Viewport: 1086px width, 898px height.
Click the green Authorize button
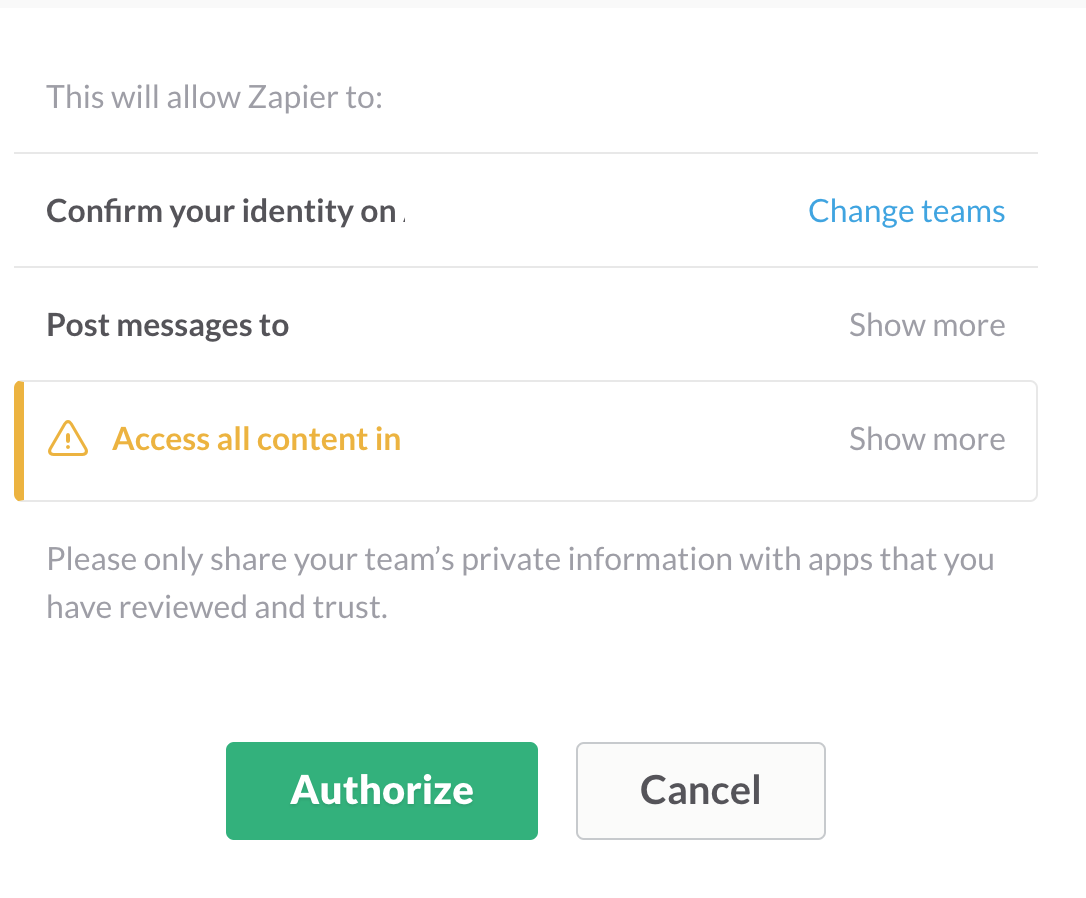[382, 791]
